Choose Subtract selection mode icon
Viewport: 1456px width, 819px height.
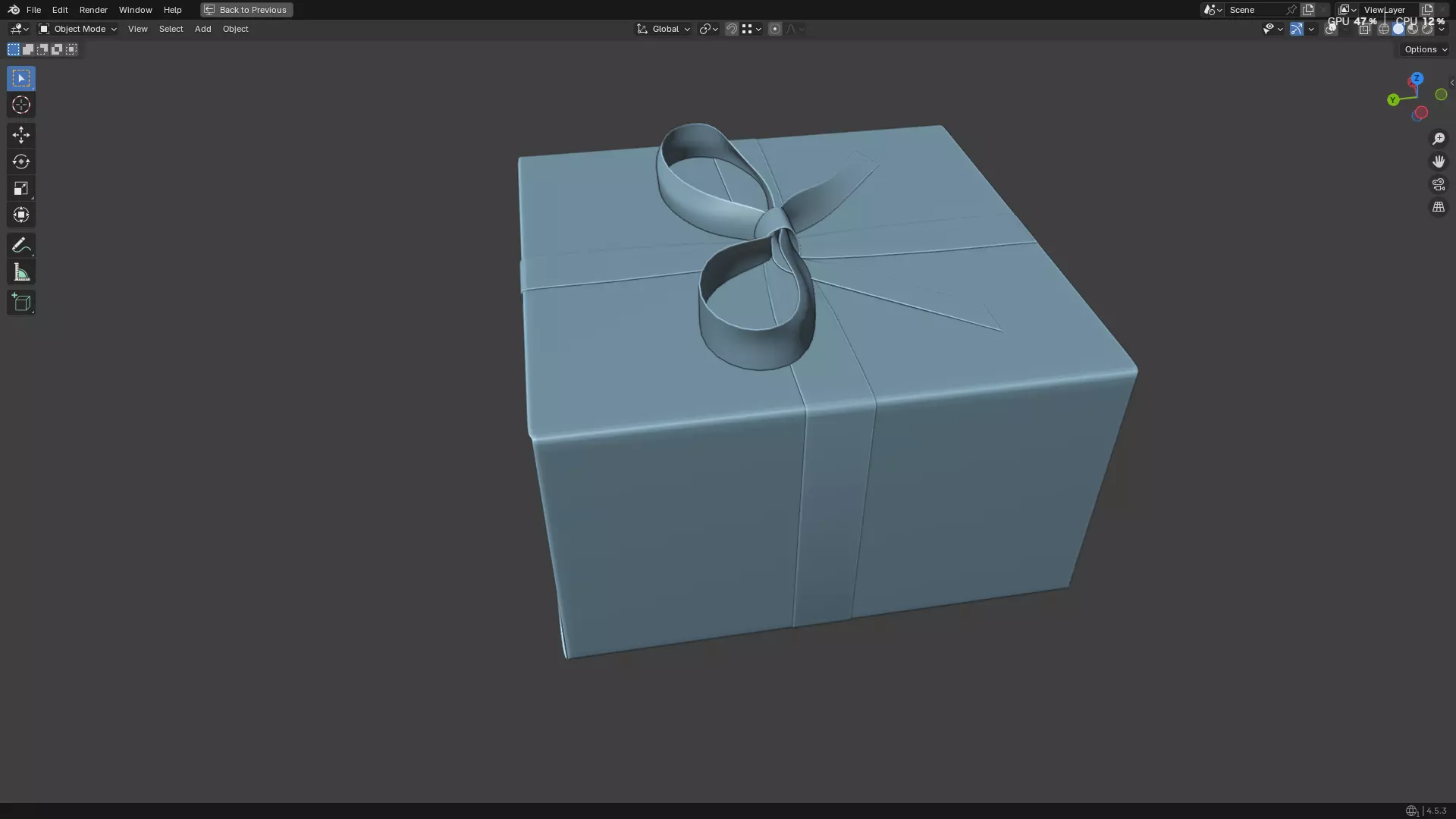(x=42, y=49)
